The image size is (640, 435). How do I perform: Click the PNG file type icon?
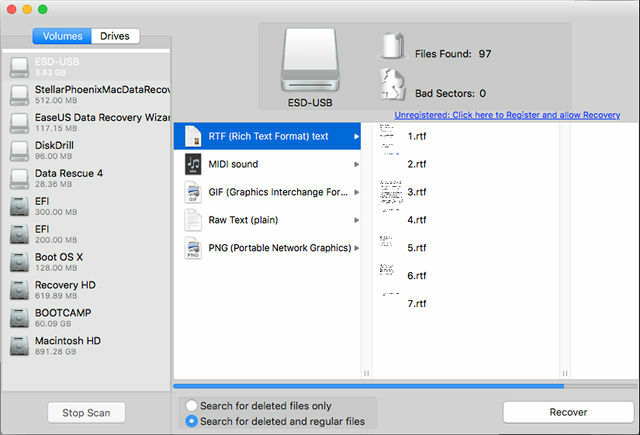click(193, 248)
